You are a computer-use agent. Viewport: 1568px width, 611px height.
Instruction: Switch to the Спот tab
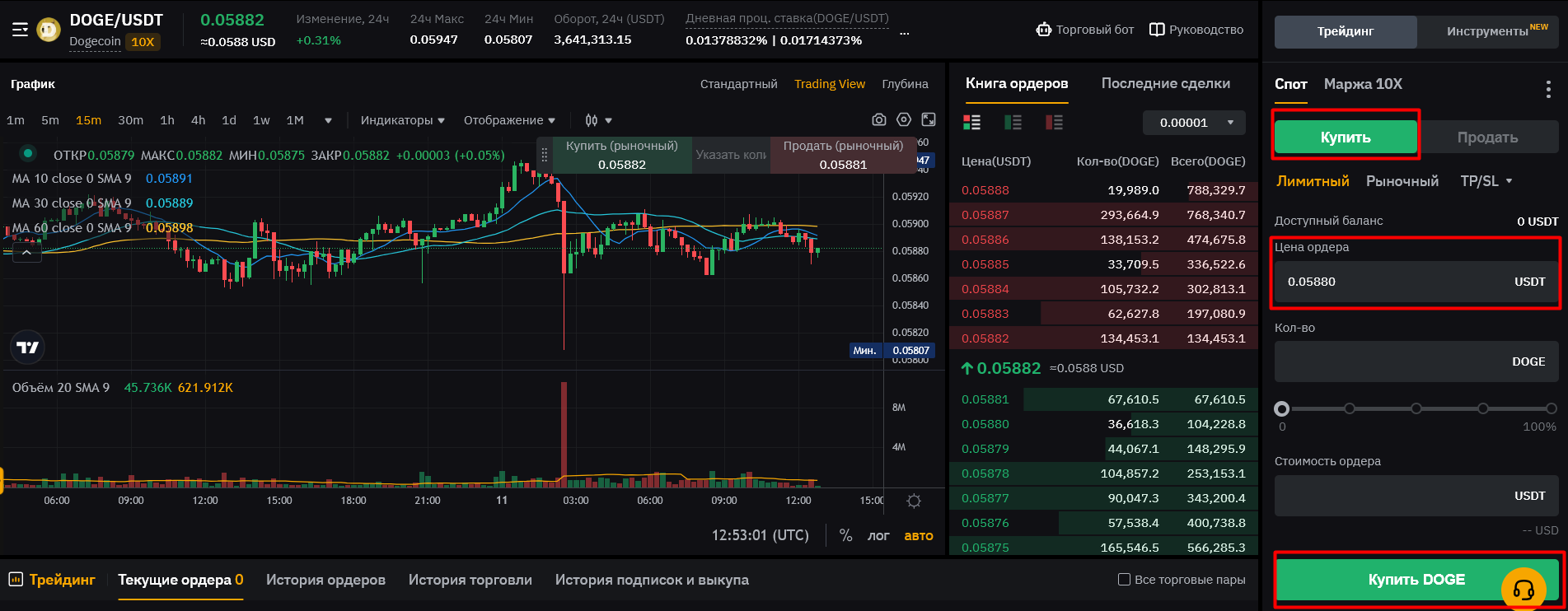click(x=1291, y=84)
